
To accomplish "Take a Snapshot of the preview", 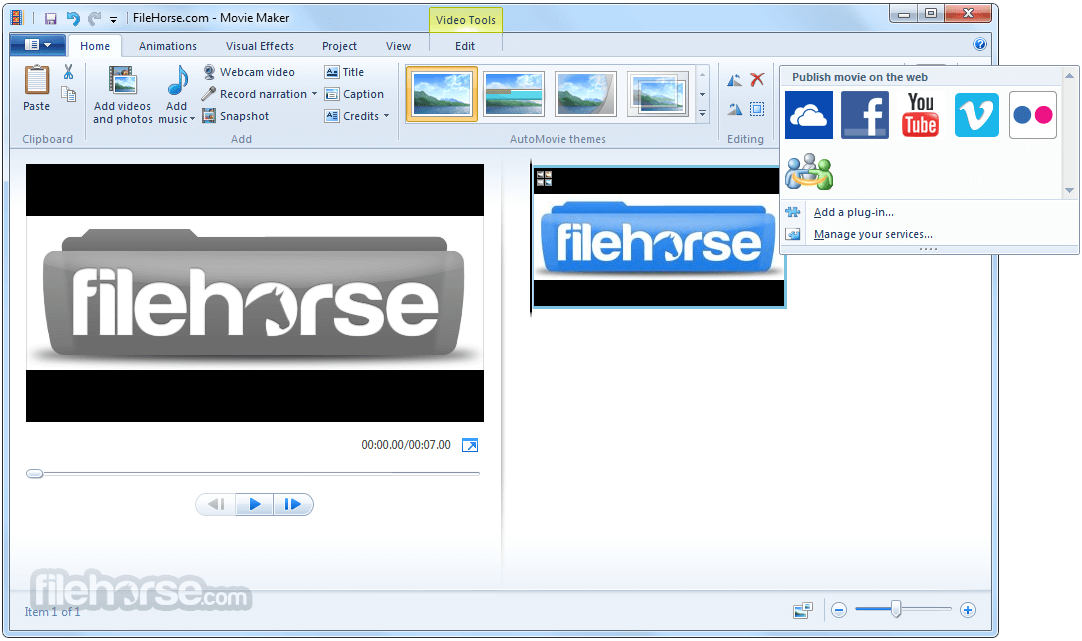I will point(236,116).
